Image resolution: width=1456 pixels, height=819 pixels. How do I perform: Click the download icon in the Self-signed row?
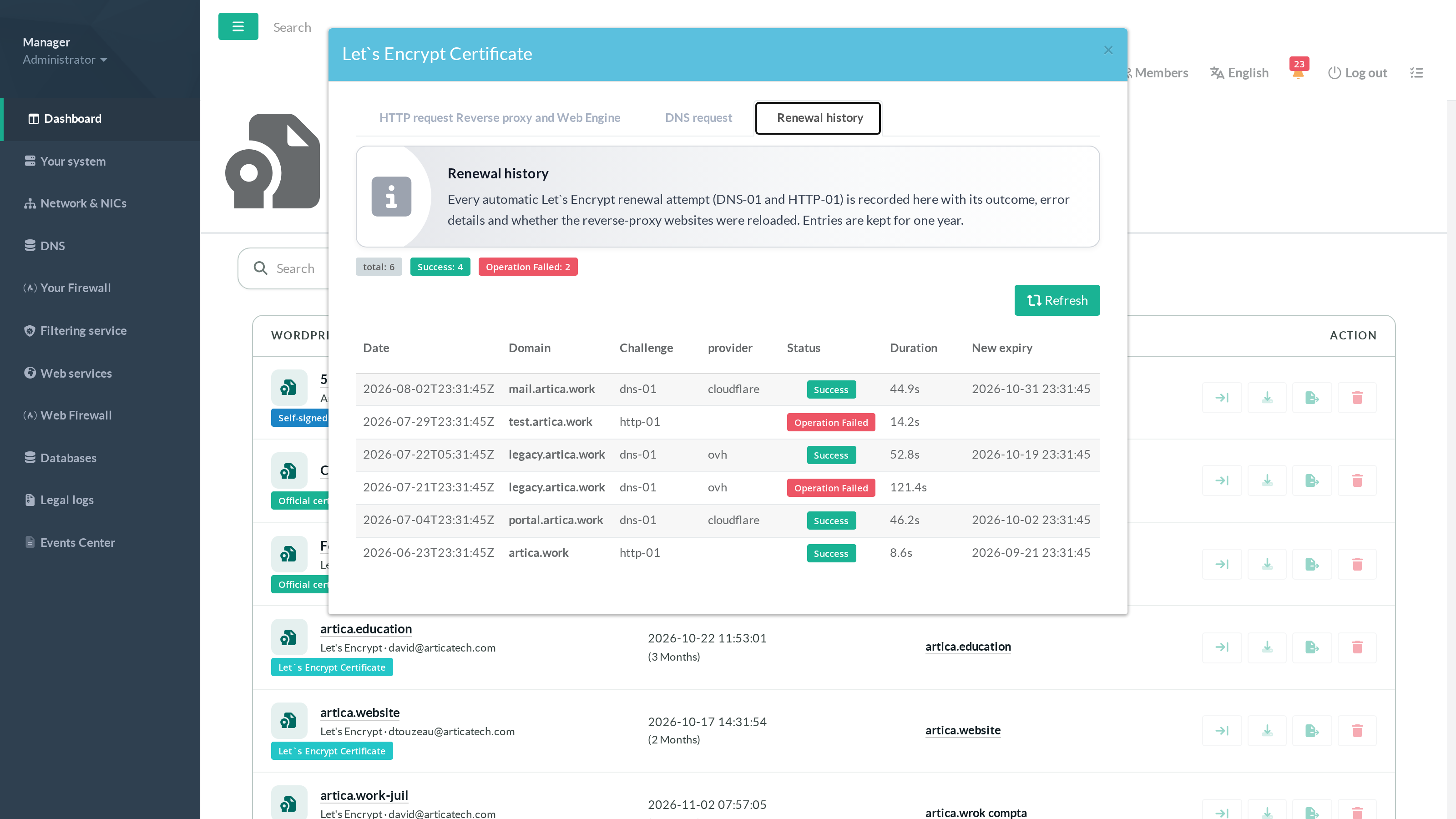(1267, 398)
